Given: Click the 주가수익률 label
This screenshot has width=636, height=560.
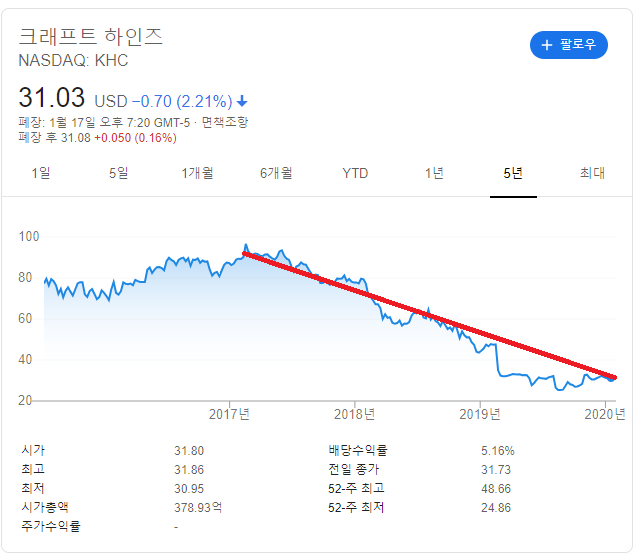Looking at the screenshot, I should (x=51, y=526).
